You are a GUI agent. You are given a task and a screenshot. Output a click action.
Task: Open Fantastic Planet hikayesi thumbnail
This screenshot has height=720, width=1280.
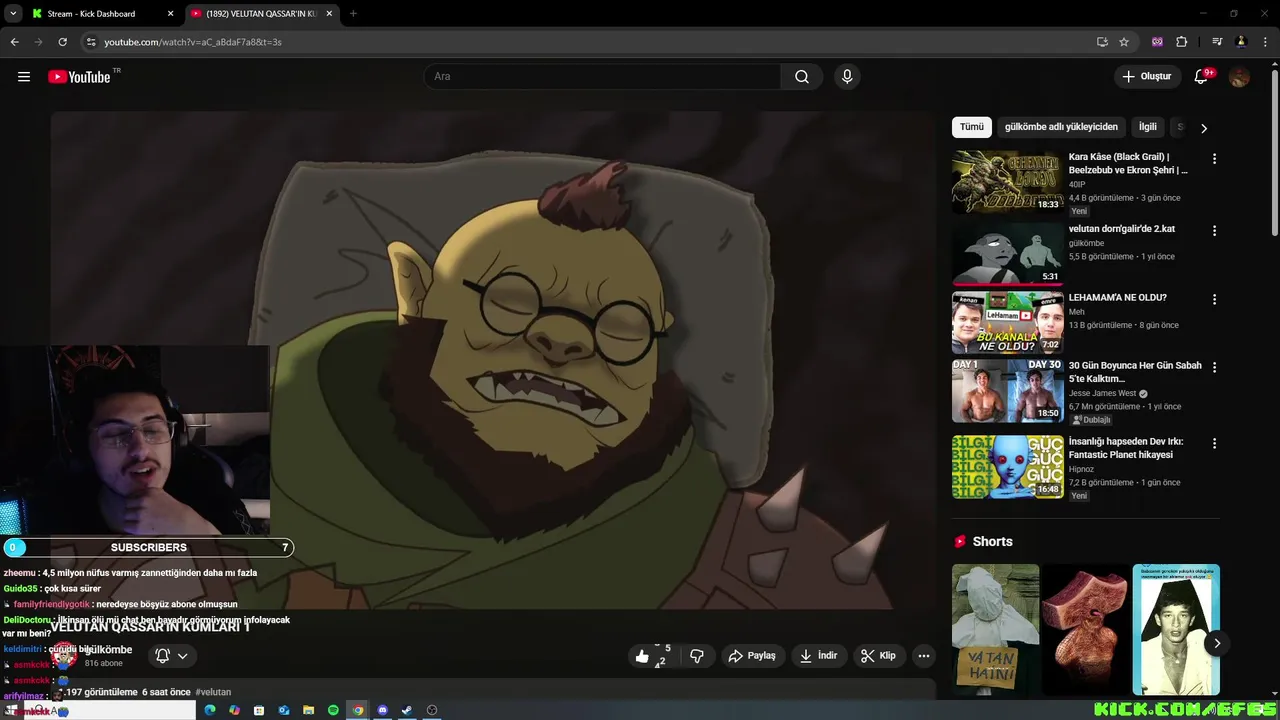pos(1007,466)
